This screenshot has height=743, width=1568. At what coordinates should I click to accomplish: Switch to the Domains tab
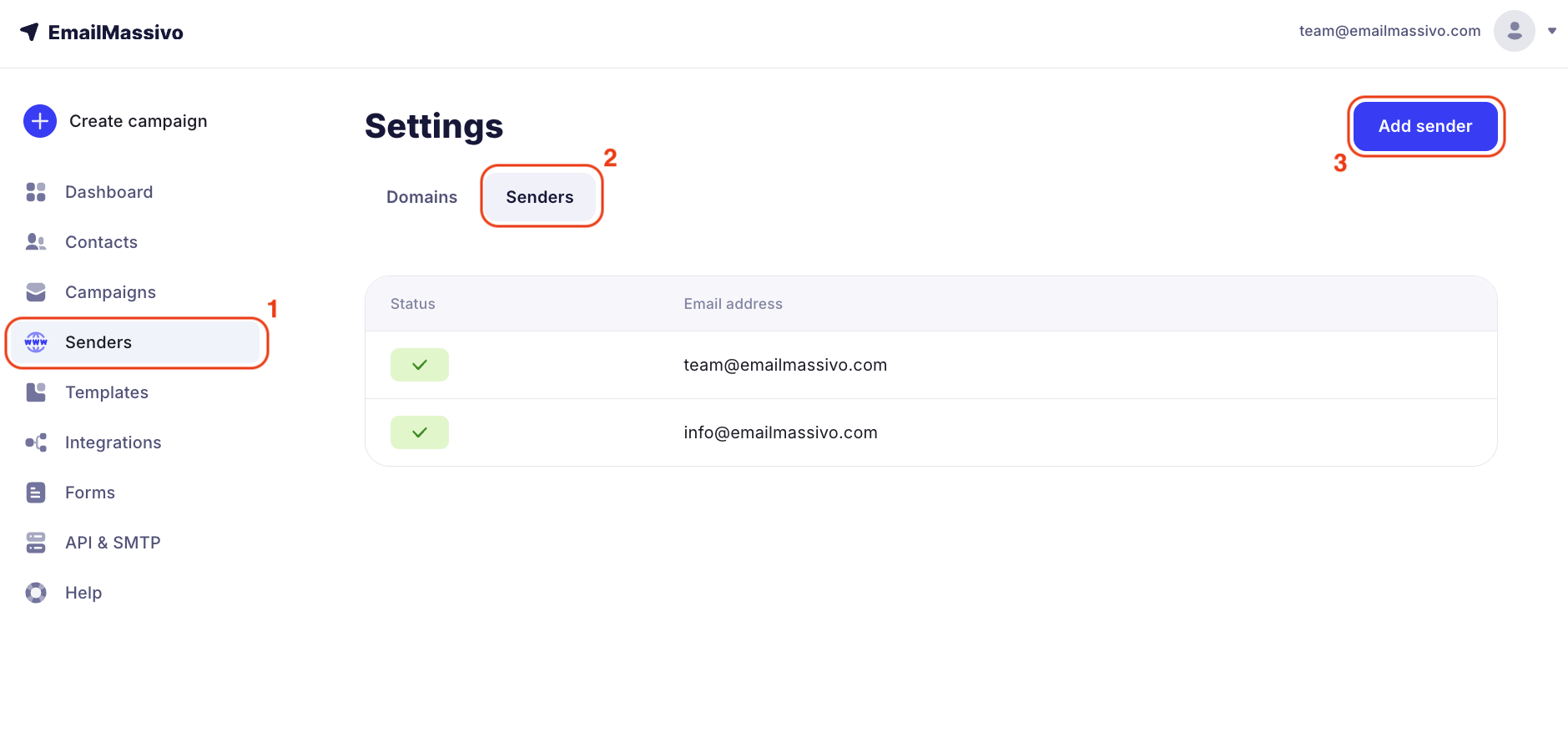421,197
